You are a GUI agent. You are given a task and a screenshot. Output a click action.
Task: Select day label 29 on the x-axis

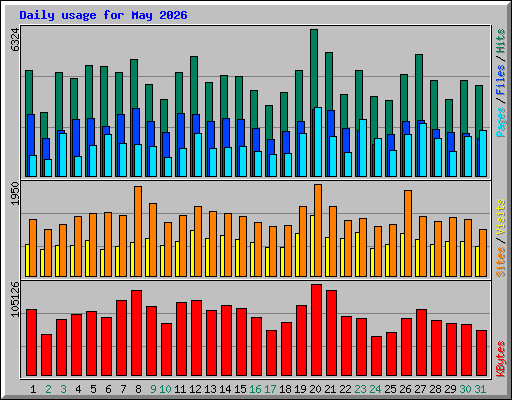coord(450,389)
